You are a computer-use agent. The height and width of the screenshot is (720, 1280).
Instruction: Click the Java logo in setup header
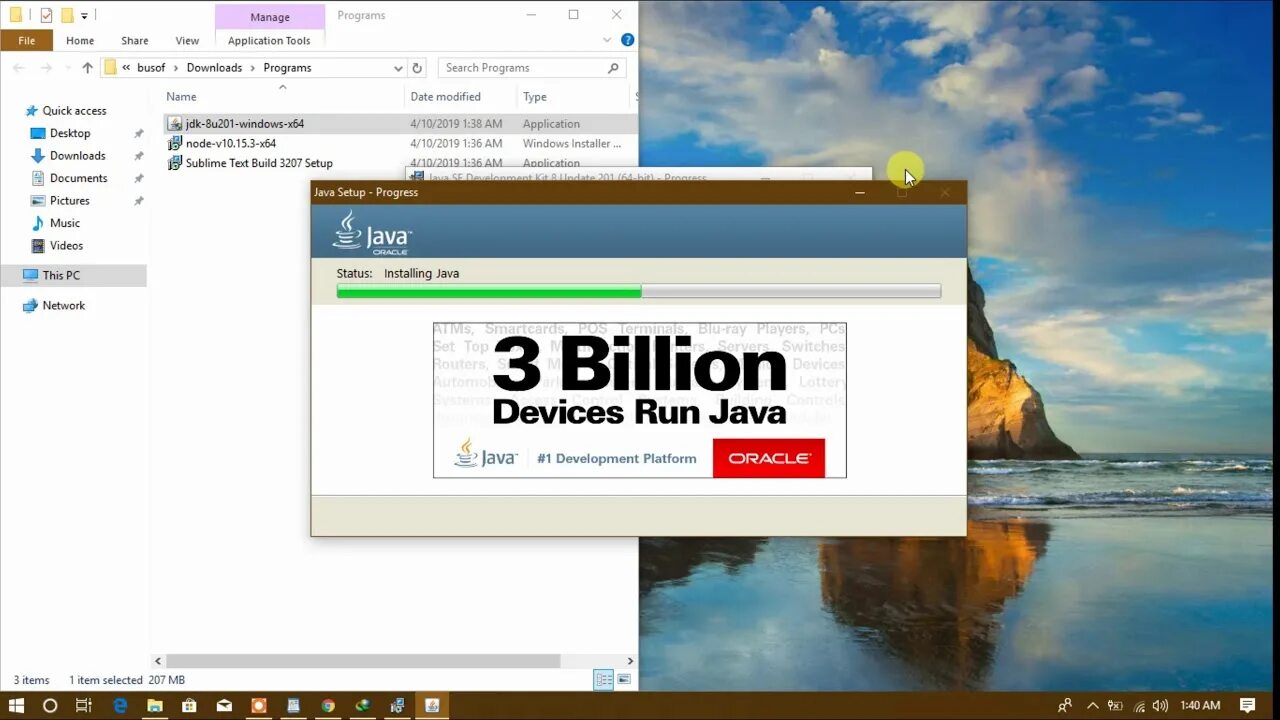(x=372, y=234)
